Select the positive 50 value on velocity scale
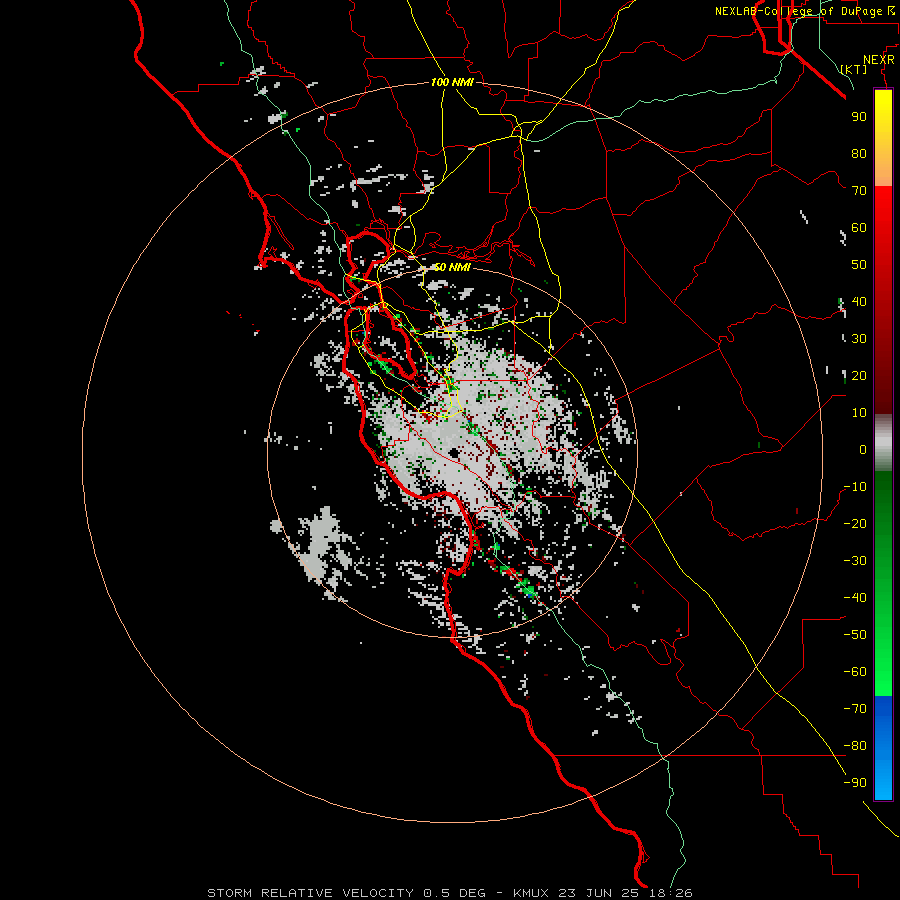This screenshot has height=900, width=900. point(859,265)
